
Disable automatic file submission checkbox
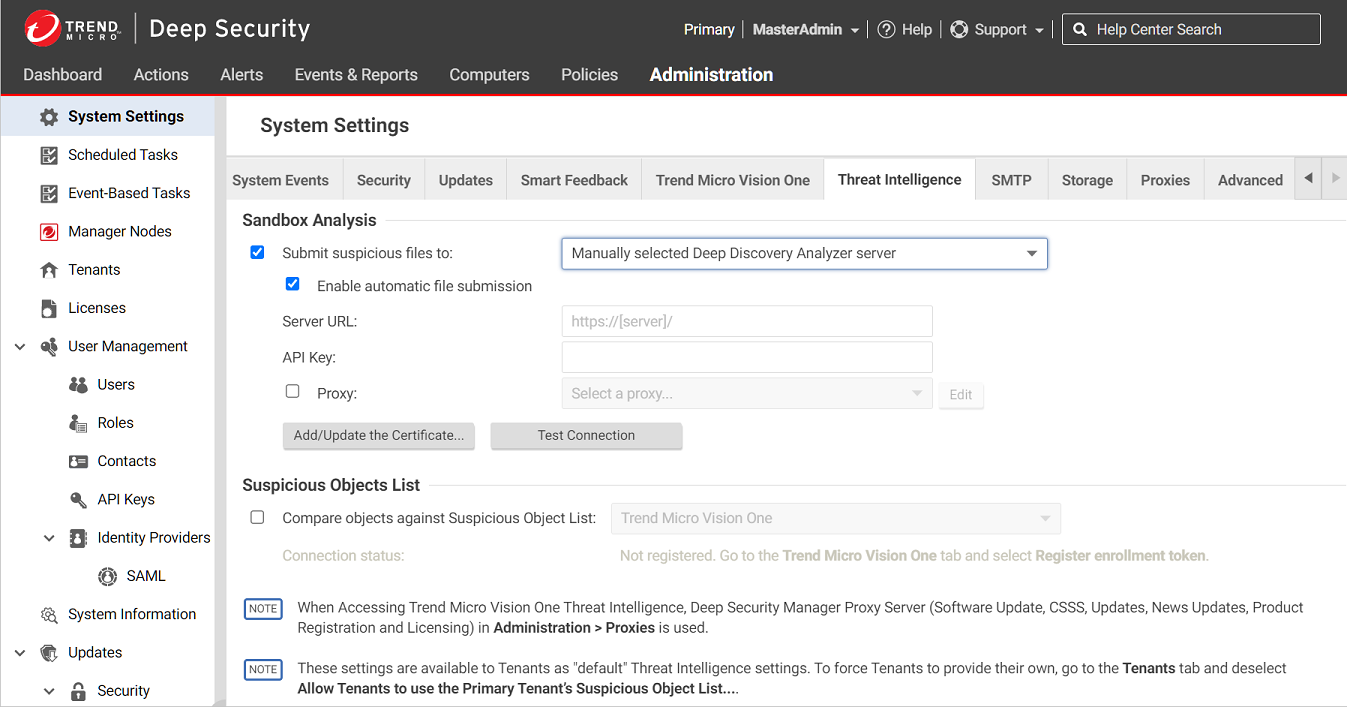(x=292, y=285)
